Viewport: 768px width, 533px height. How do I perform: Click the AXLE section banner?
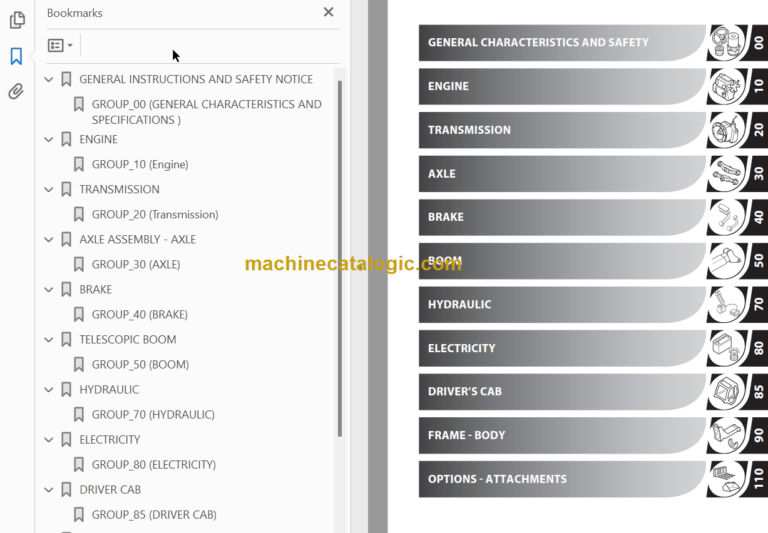pyautogui.click(x=562, y=173)
